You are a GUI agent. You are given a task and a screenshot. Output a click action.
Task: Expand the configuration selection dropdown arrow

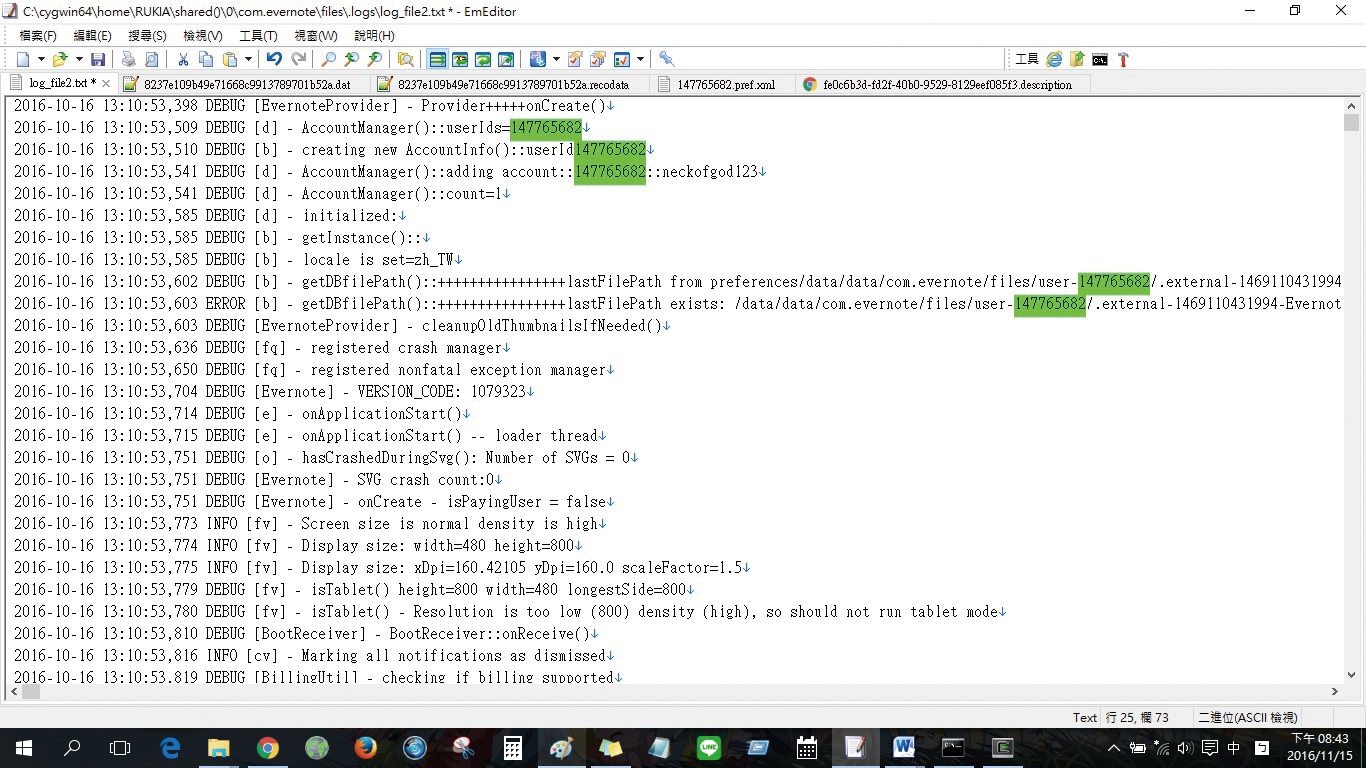[555, 59]
